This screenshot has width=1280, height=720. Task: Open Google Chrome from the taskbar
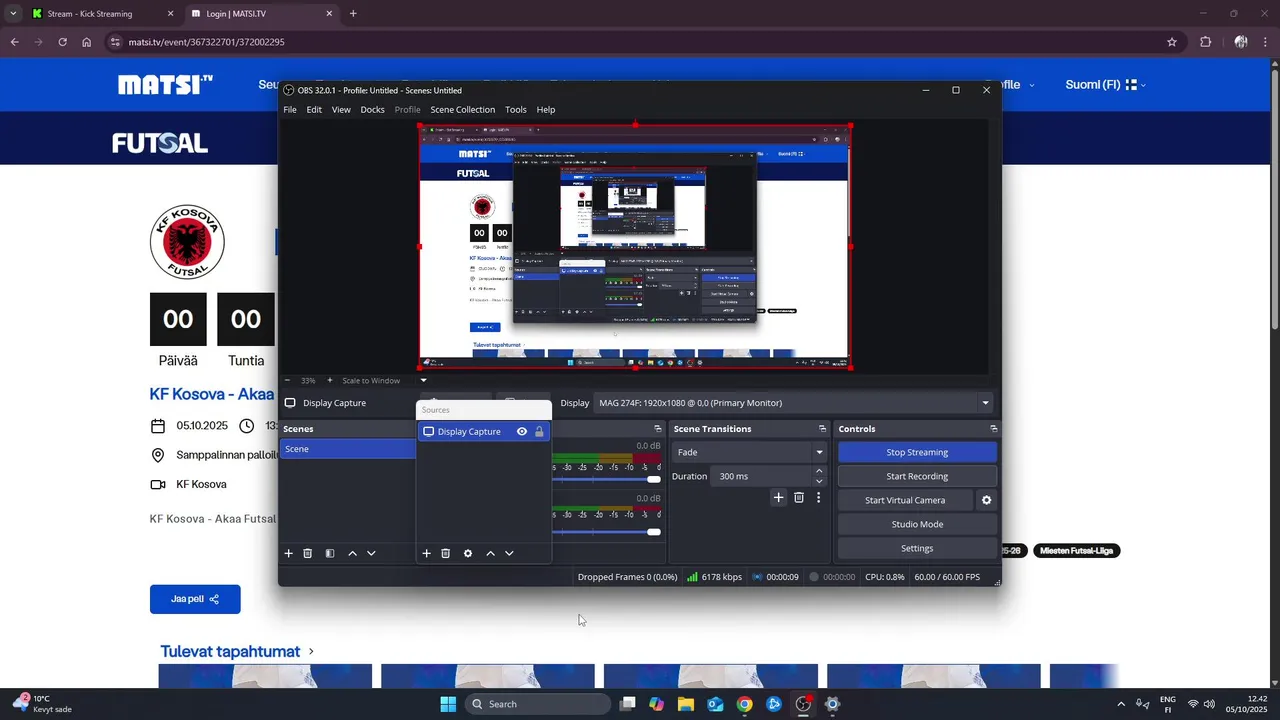tap(745, 704)
